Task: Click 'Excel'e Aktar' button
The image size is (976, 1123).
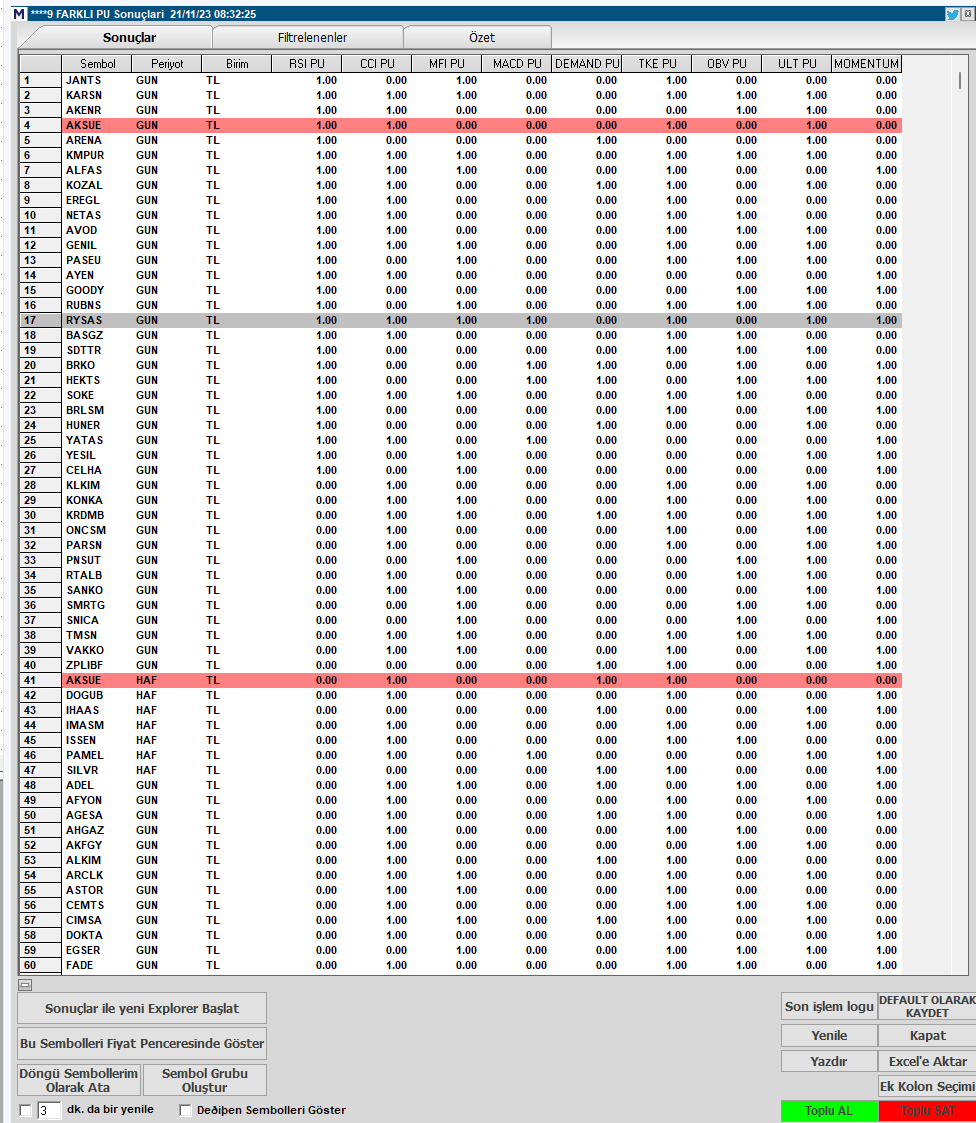Action: click(x=927, y=1061)
